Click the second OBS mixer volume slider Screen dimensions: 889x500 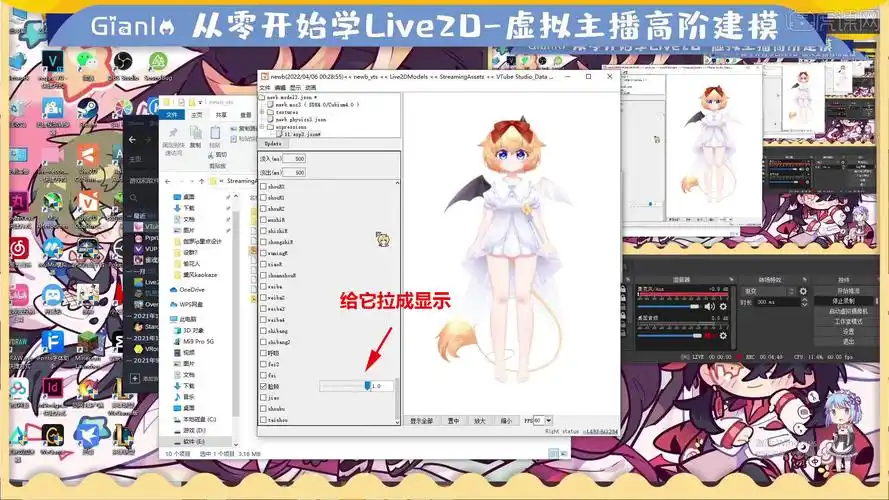(670, 336)
